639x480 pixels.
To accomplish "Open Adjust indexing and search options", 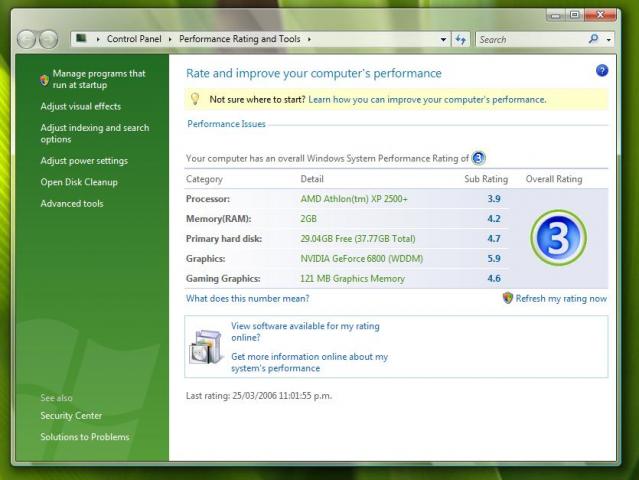I will click(95, 133).
